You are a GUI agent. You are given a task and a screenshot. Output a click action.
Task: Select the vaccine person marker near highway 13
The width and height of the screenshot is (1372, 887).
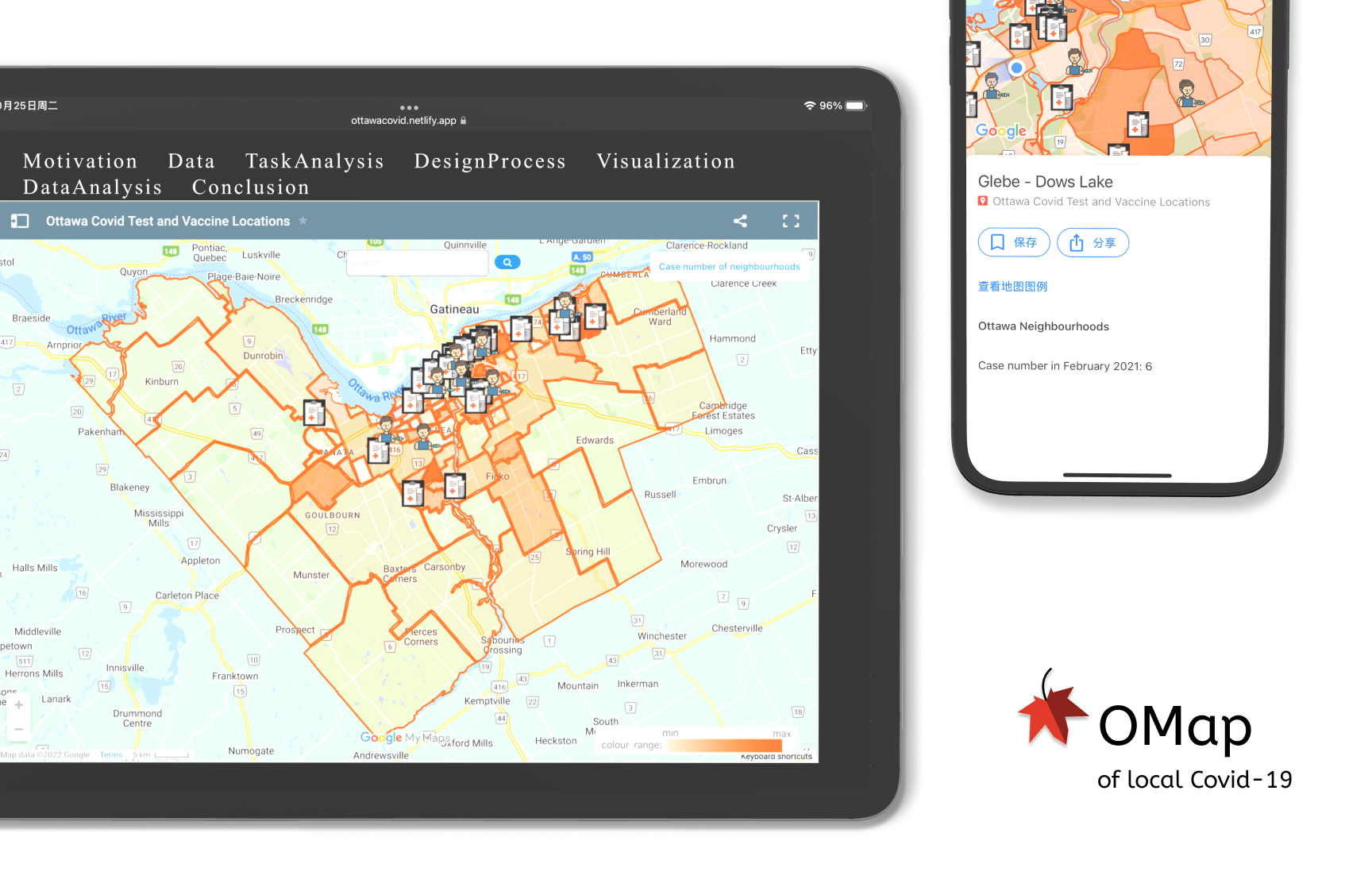click(425, 437)
